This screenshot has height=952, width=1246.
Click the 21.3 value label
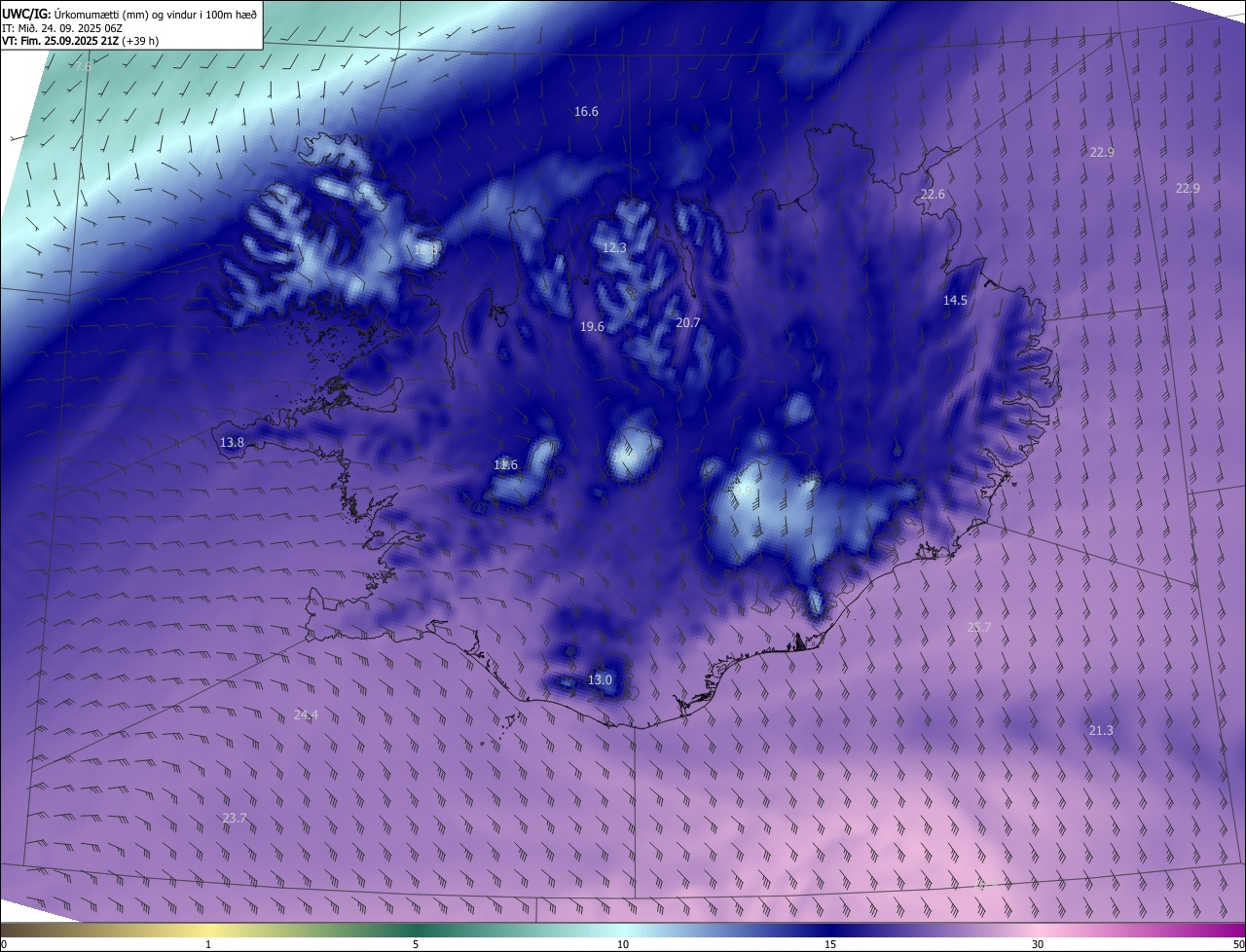[1100, 731]
